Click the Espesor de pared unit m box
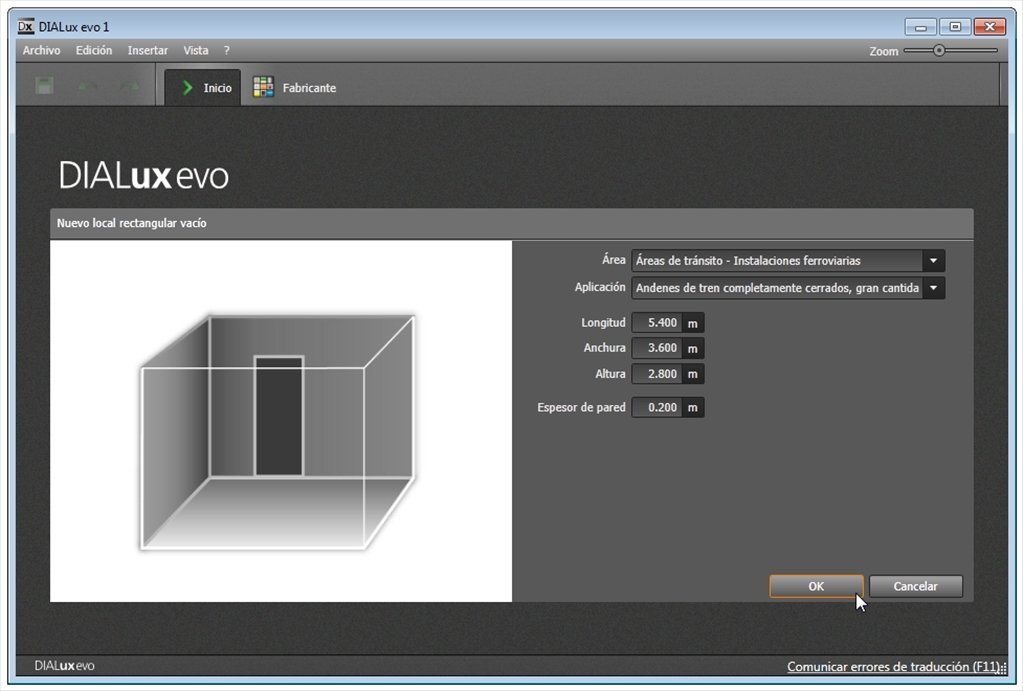1023x691 pixels. (693, 407)
